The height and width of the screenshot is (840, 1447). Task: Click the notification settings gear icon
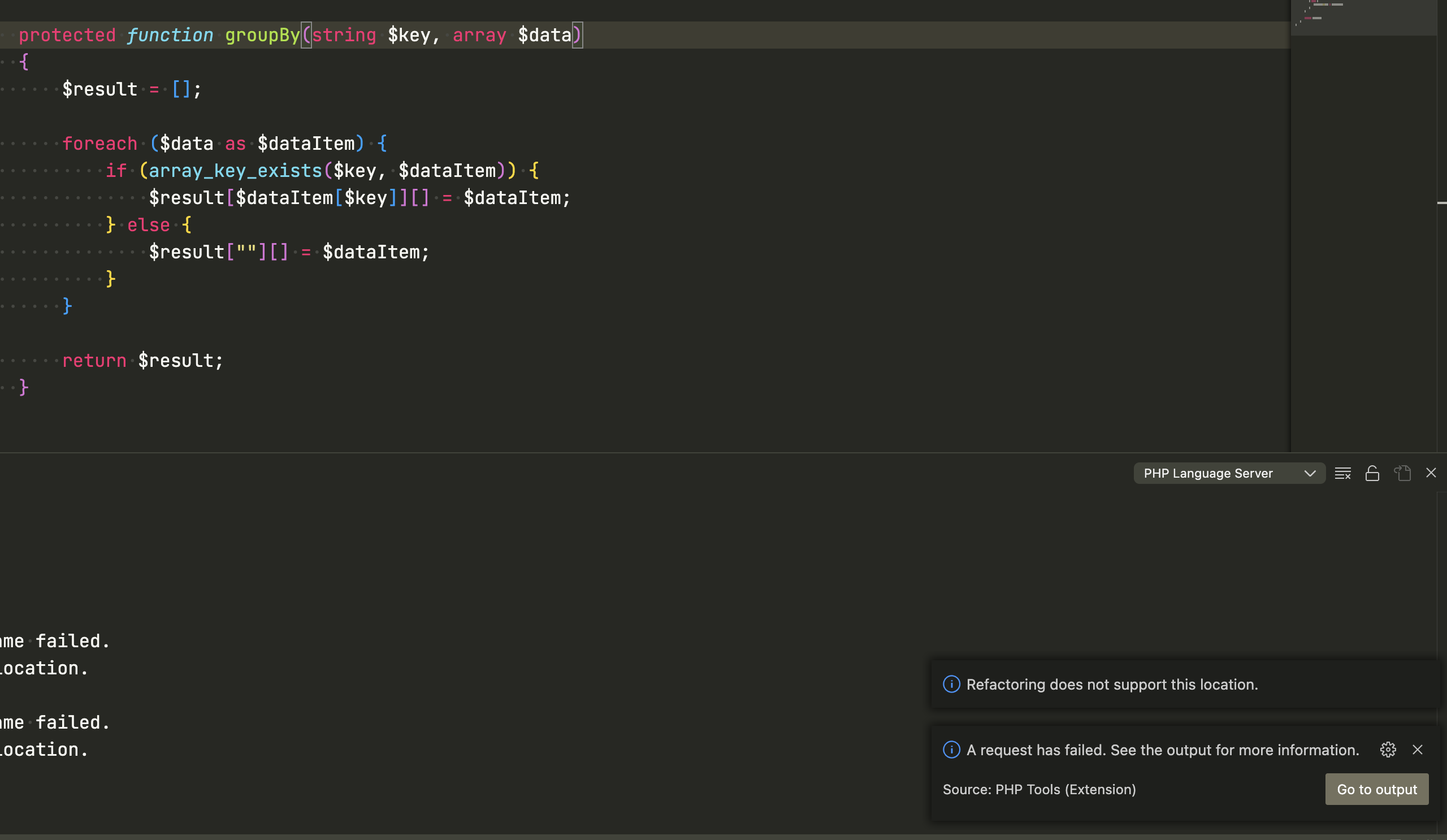point(1388,750)
